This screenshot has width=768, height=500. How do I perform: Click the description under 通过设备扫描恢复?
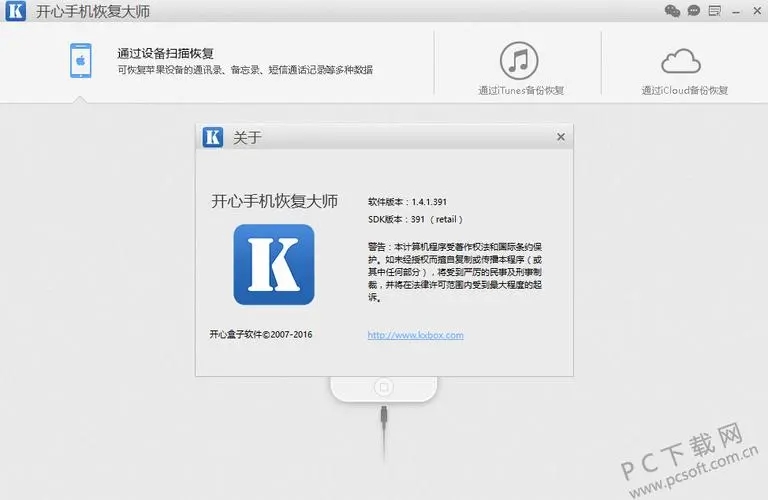click(245, 70)
